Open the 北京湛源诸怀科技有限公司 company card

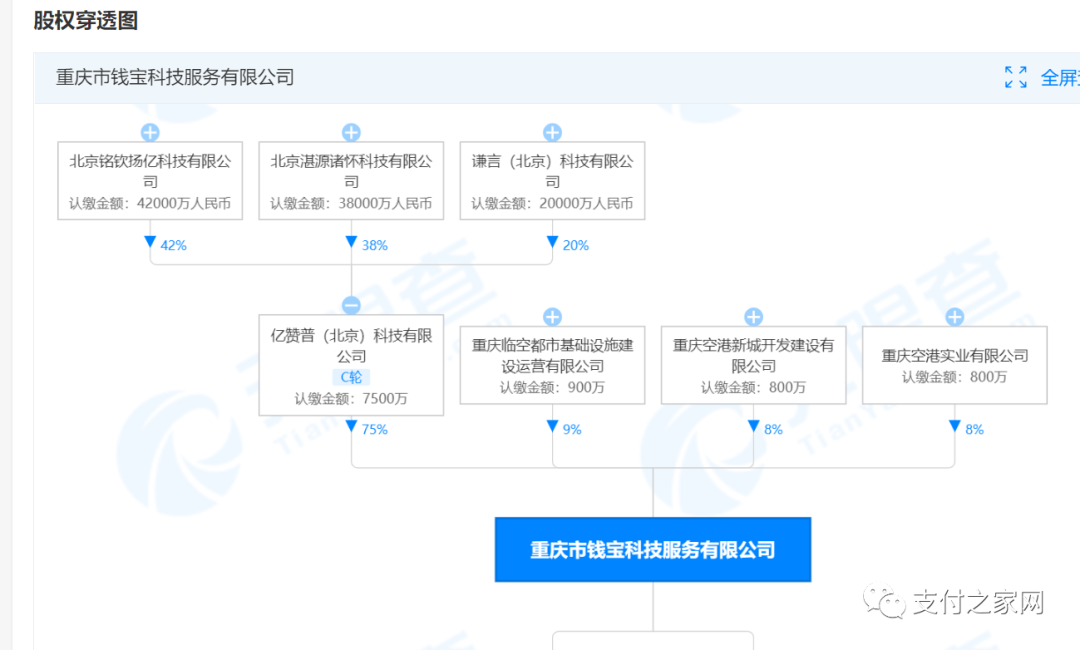point(351,181)
